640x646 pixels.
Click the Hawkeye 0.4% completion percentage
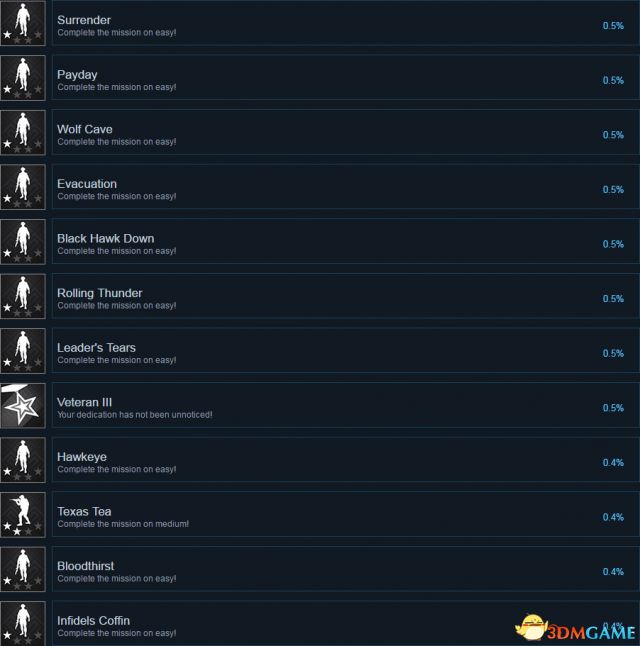coord(613,462)
